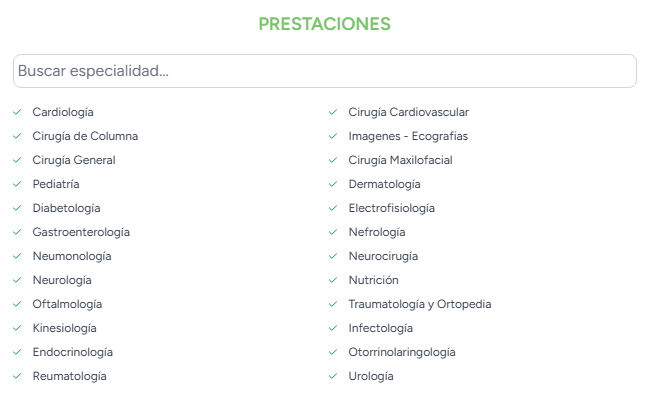Click the checkmark icon next to Cirugía Cardiovascular

coord(333,112)
